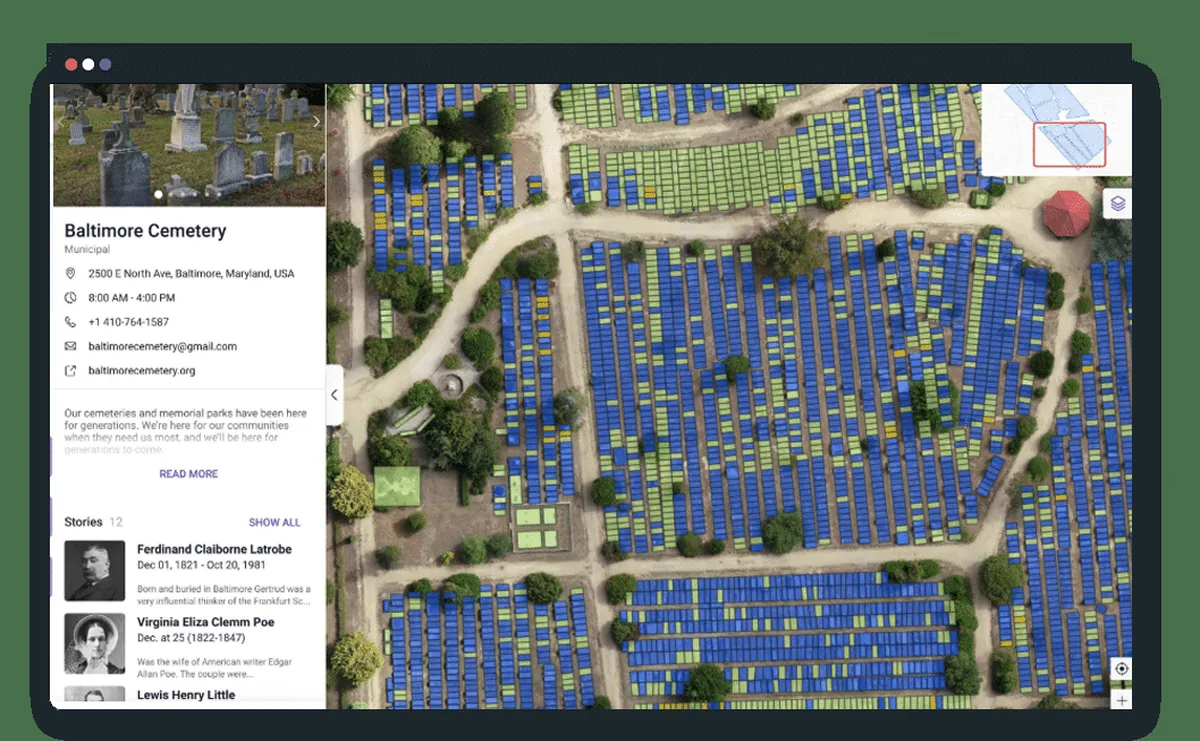Select the first photo carousel dot
Image resolution: width=1200 pixels, height=741 pixels.
pos(158,194)
